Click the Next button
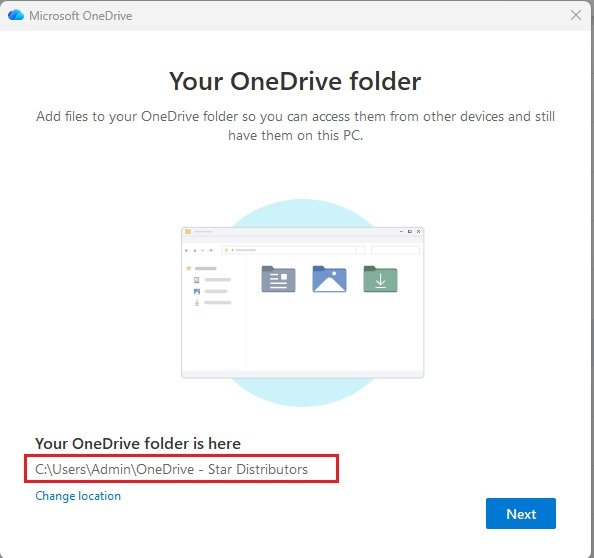594x558 pixels. pos(521,513)
